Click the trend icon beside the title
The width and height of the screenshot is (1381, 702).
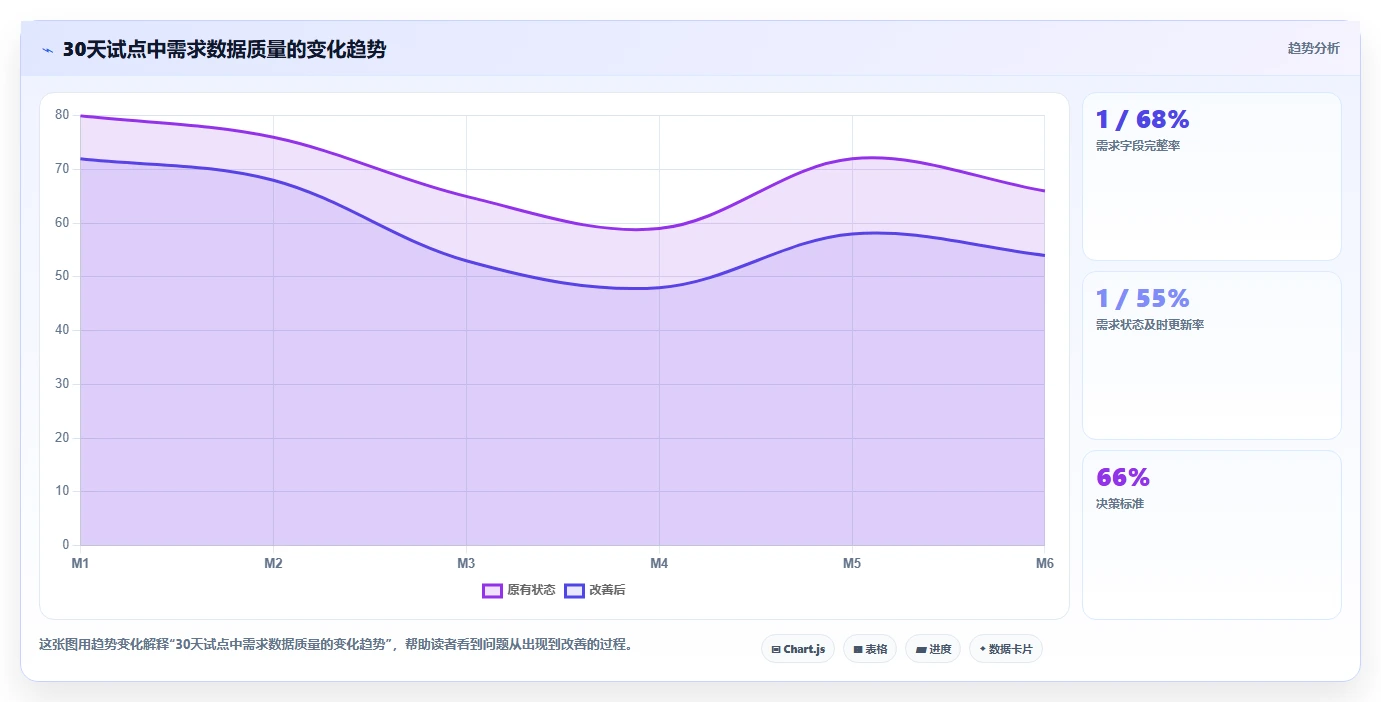click(x=47, y=49)
